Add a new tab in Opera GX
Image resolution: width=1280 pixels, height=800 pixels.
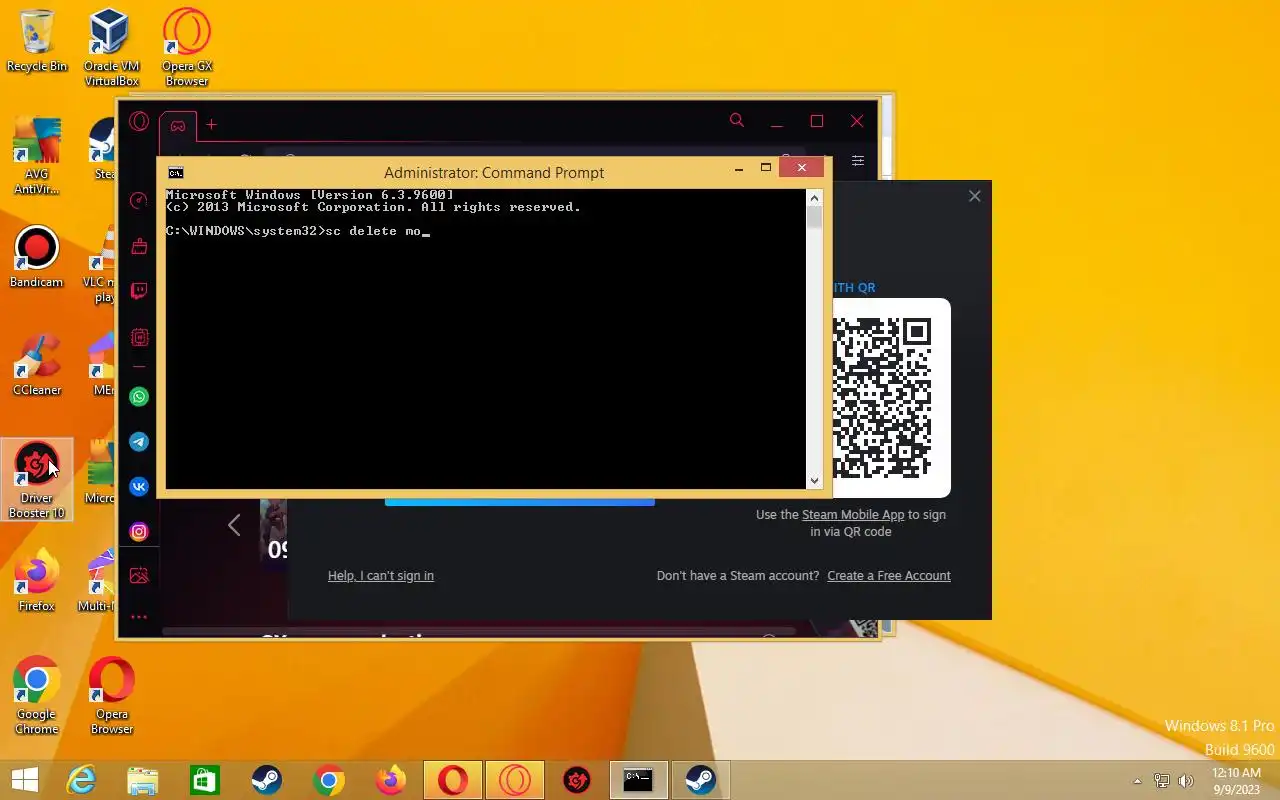coord(211,125)
